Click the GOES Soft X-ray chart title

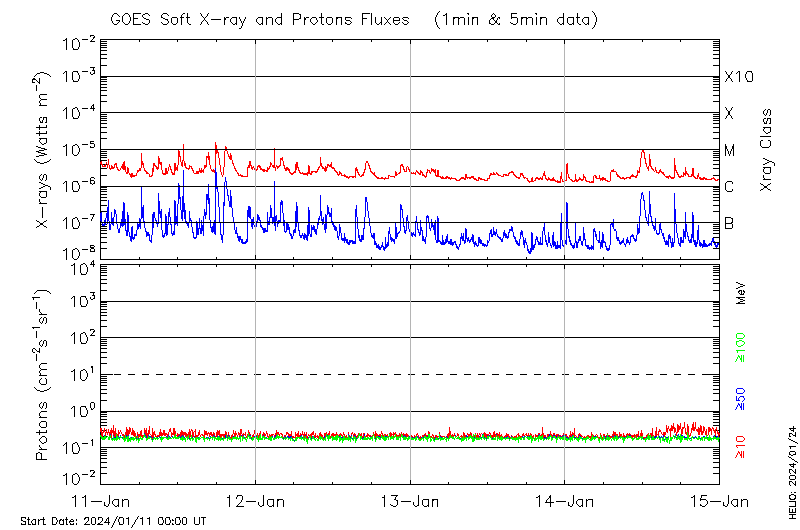pos(258,20)
